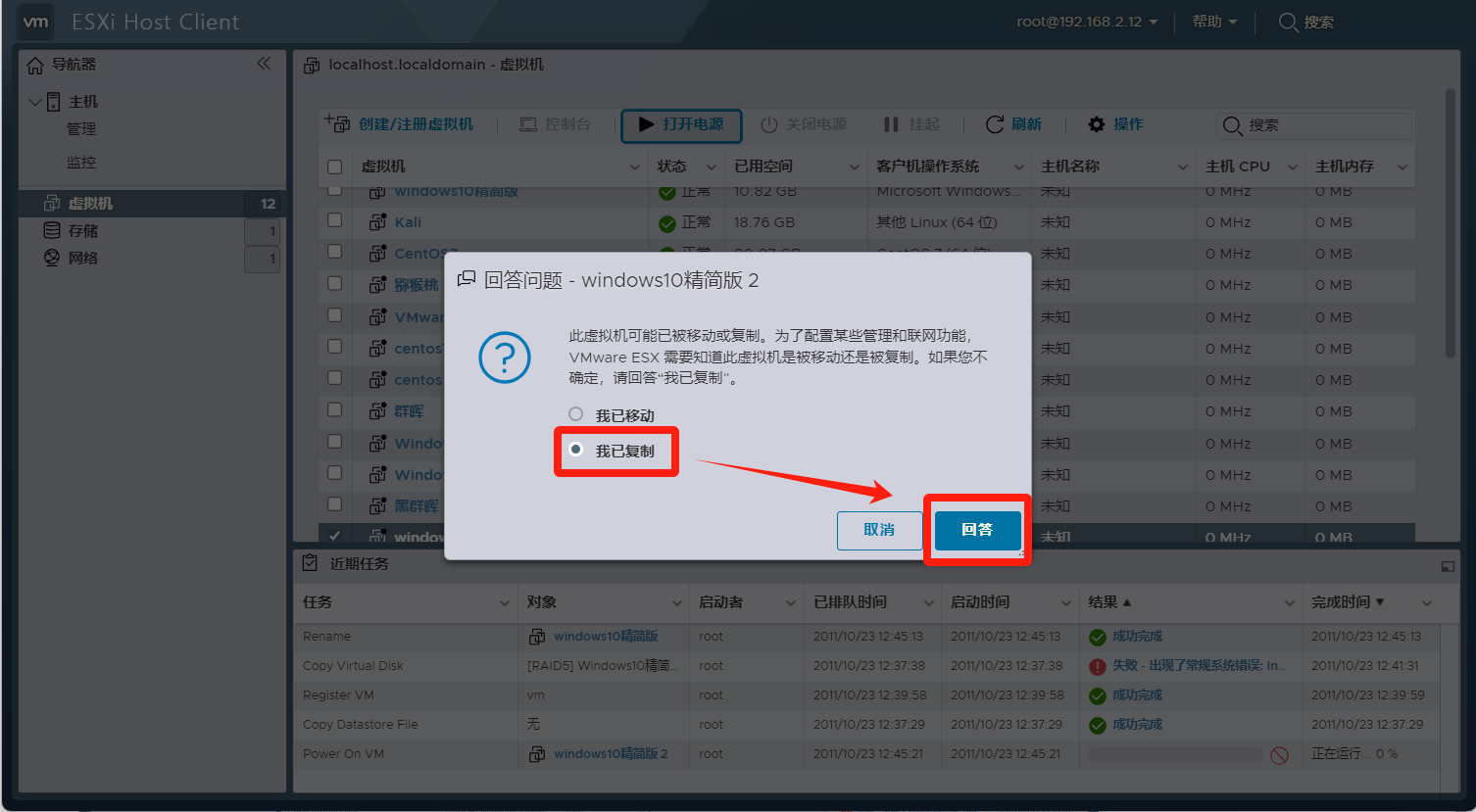This screenshot has height=812, width=1476.
Task: Click the minimize icon of Recent Tasks panel
Action: (x=1448, y=566)
